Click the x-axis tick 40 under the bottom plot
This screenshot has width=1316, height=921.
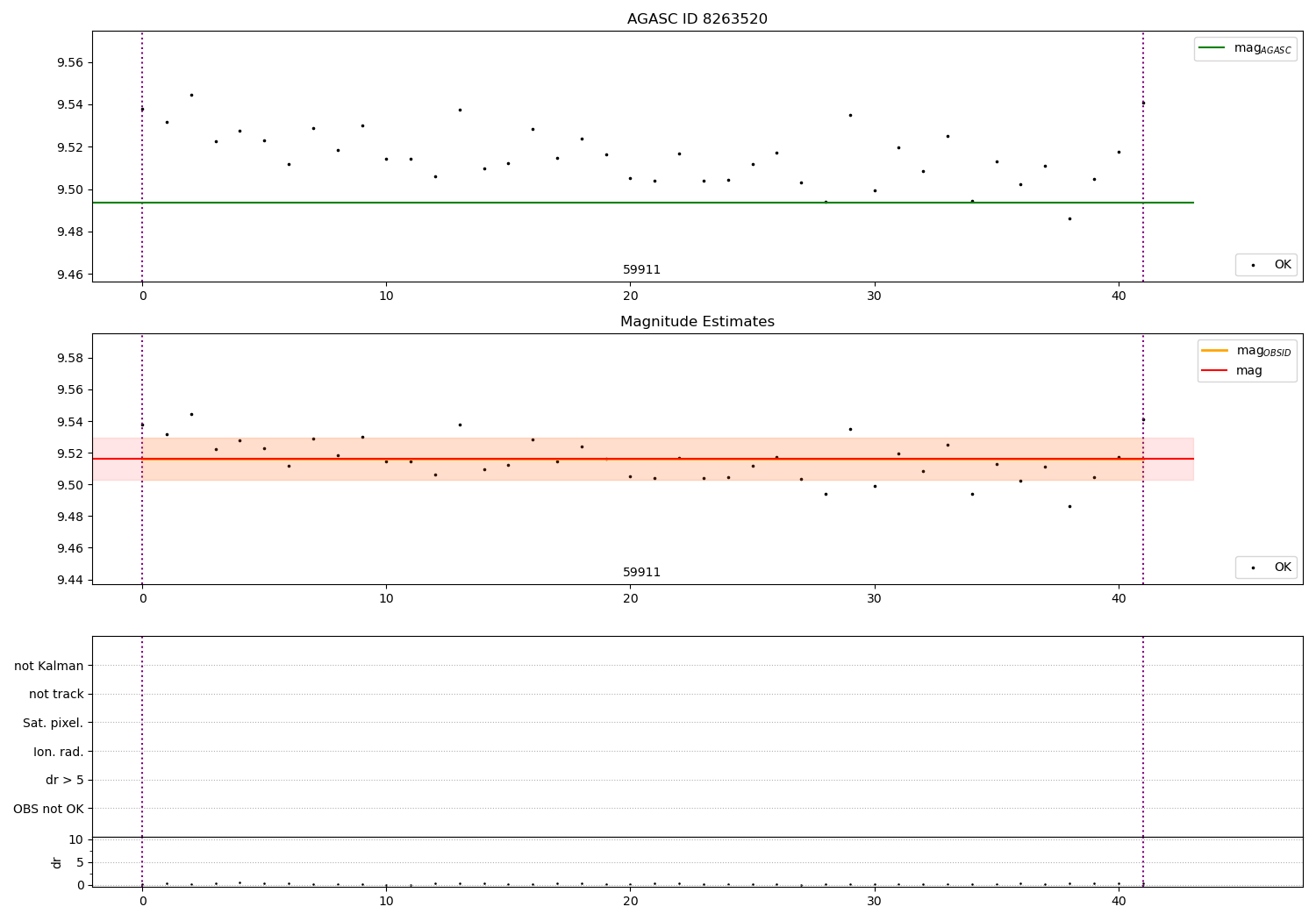(x=1118, y=900)
